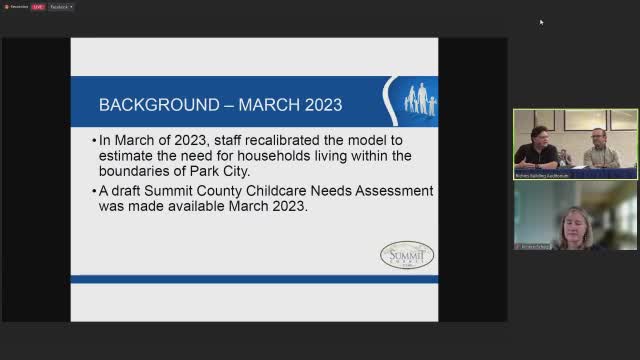Click the red recording indicator icon
640x360 pixels.
(x=7, y=7)
